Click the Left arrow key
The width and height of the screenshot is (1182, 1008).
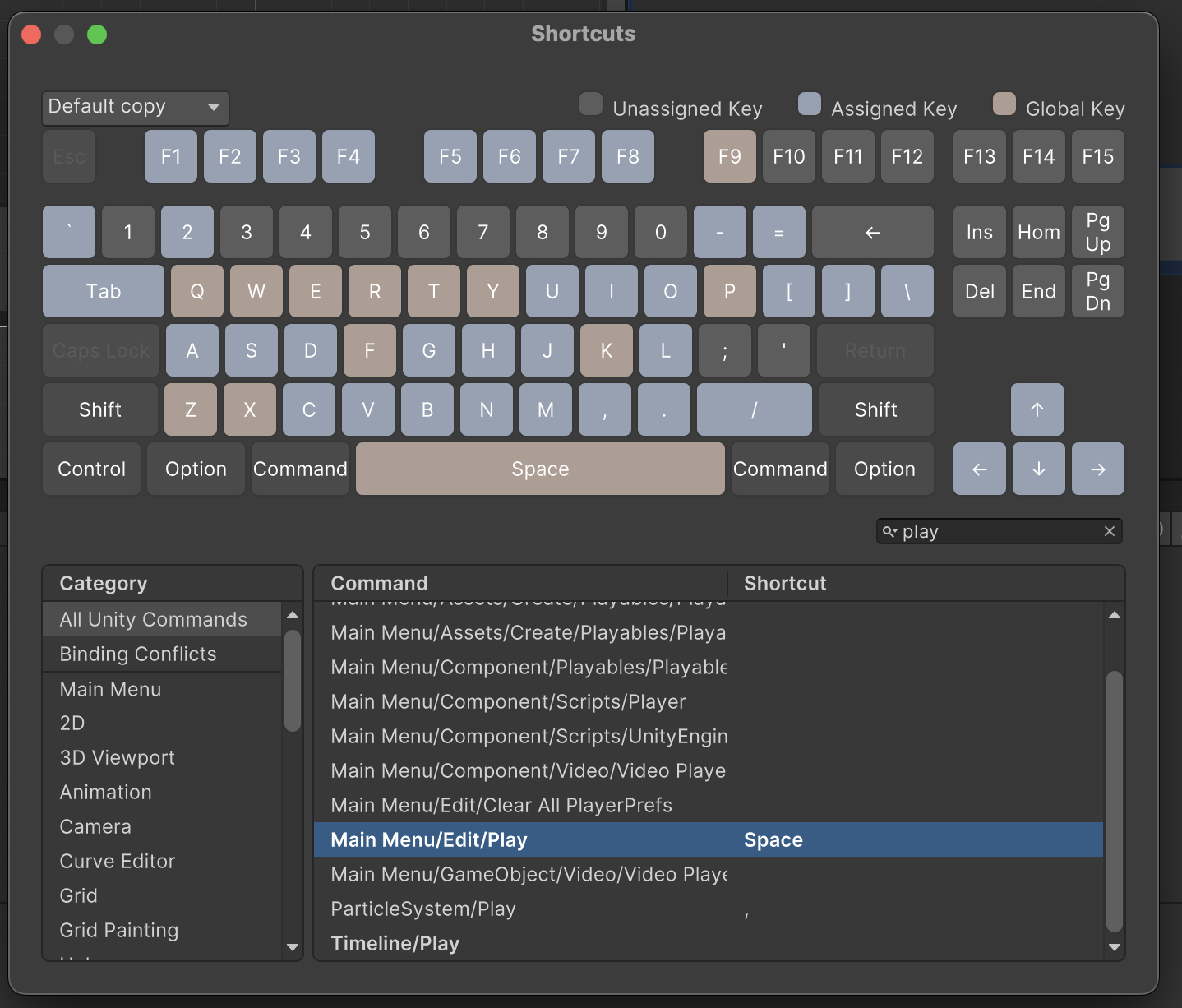(980, 469)
